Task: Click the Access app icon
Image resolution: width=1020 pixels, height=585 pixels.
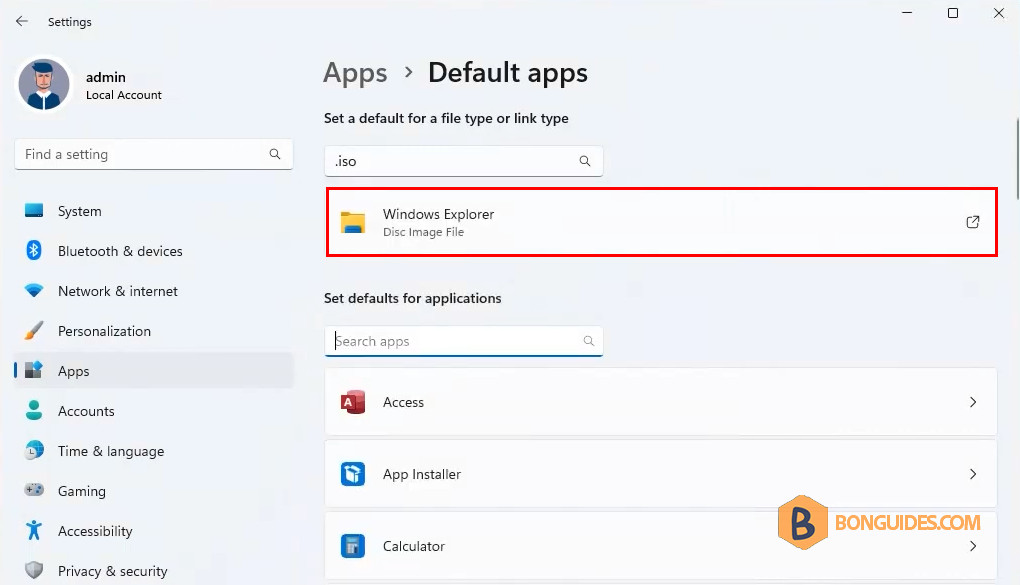Action: (x=353, y=402)
